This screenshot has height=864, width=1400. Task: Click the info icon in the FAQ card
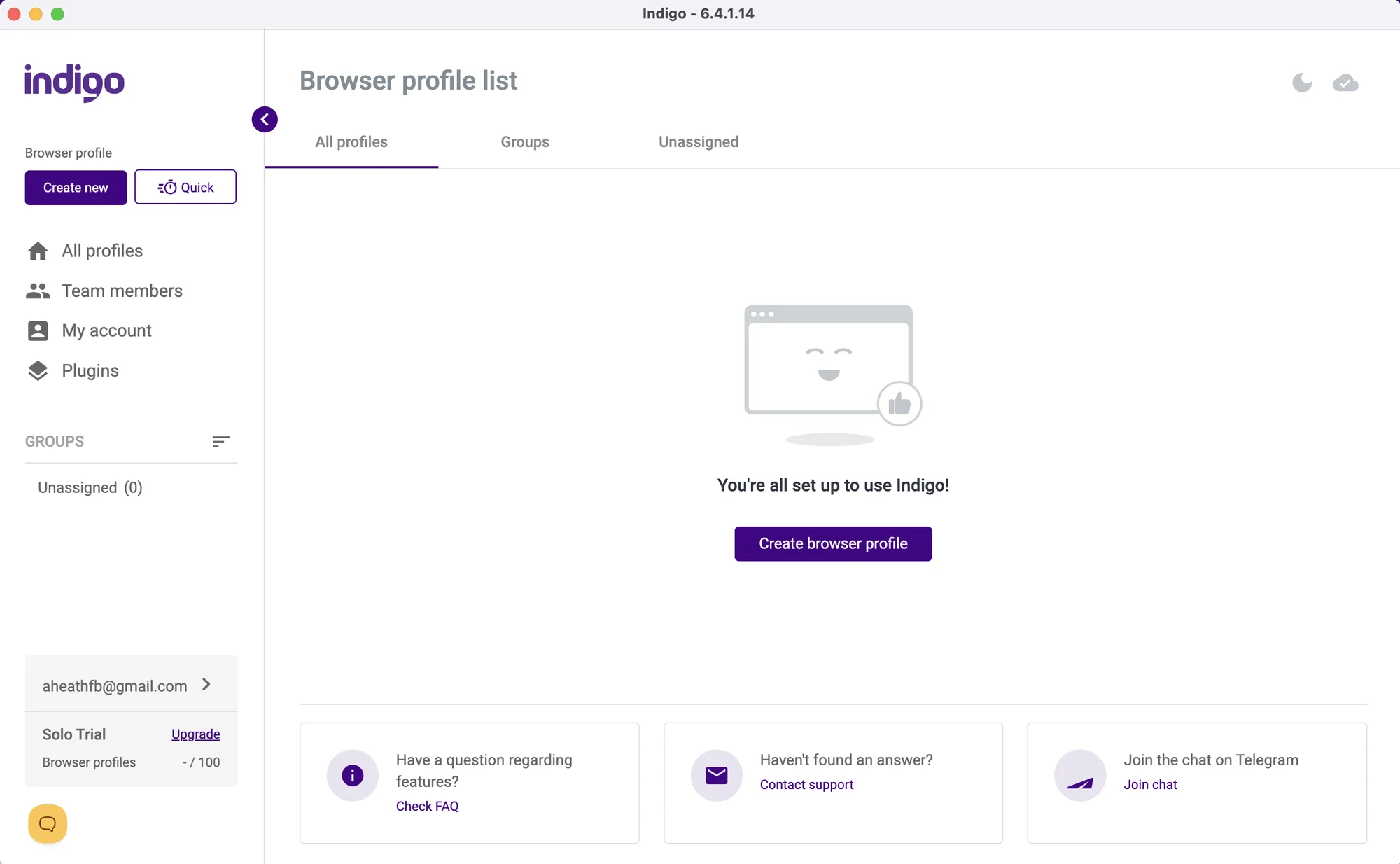coord(353,775)
